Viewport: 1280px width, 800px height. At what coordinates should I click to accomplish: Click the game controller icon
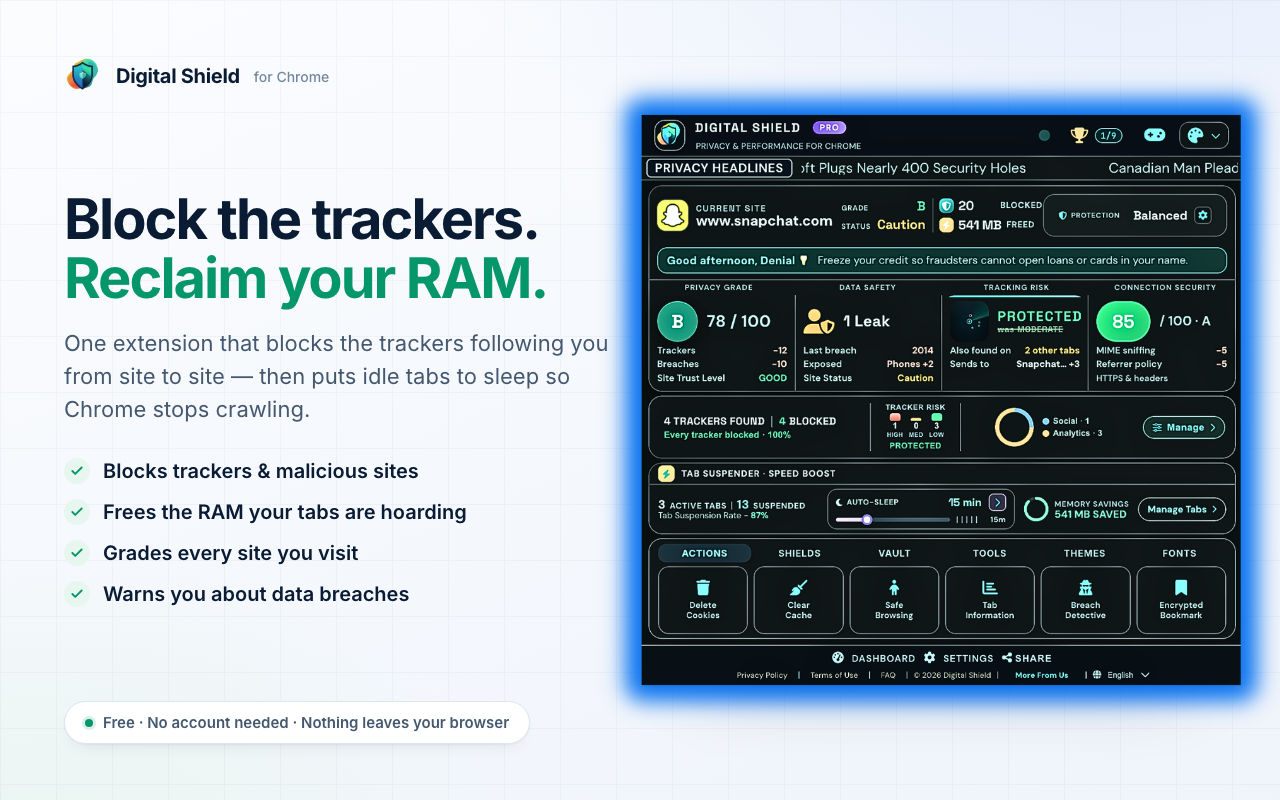click(x=1154, y=135)
